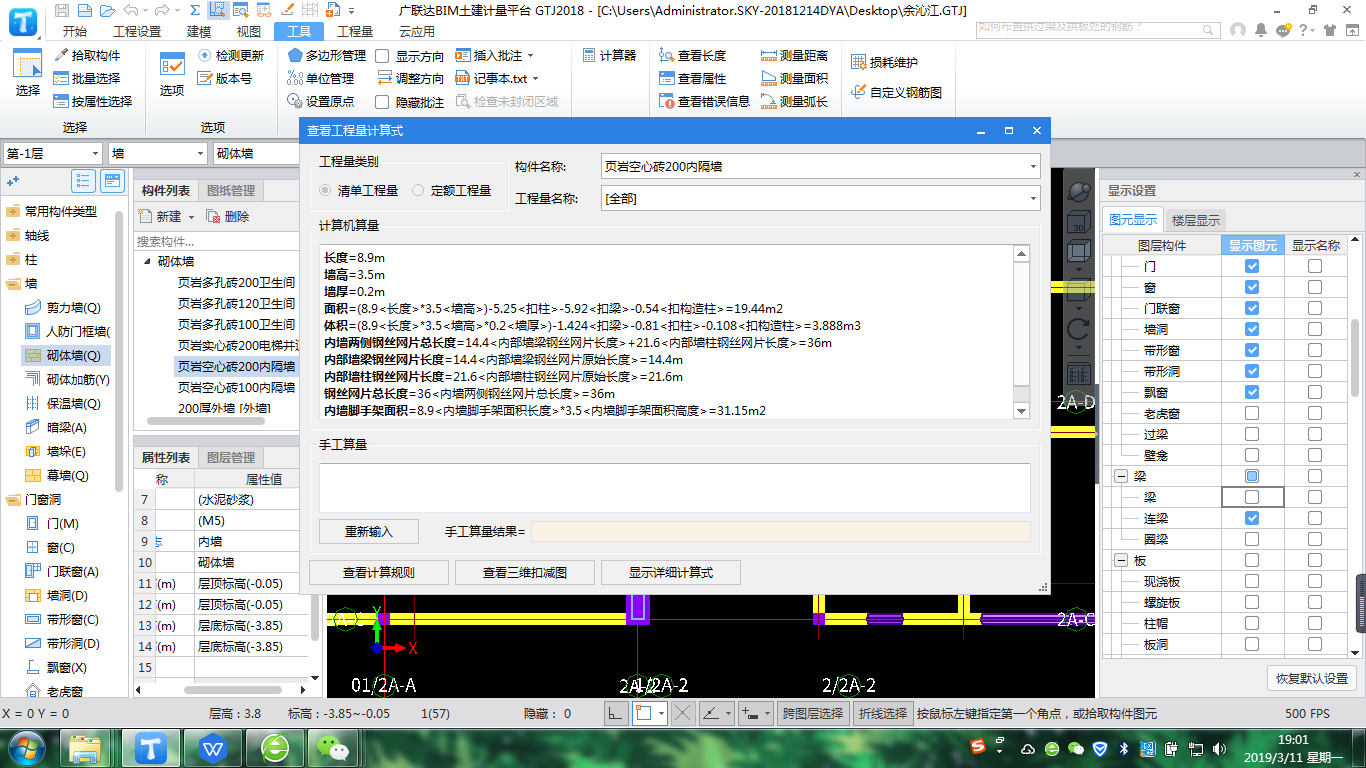This screenshot has height=768, width=1366.
Task: Click the 搜索构件 search box
Action: pos(216,242)
